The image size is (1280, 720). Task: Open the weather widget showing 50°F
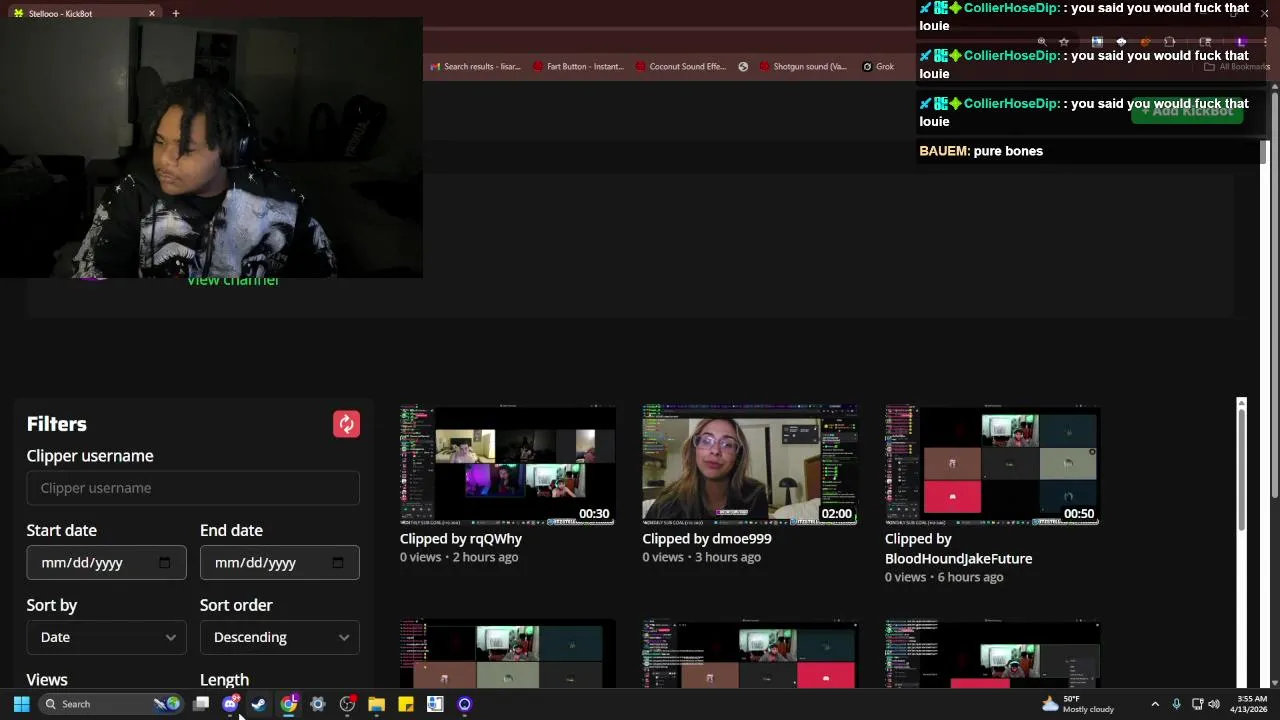tap(1078, 704)
